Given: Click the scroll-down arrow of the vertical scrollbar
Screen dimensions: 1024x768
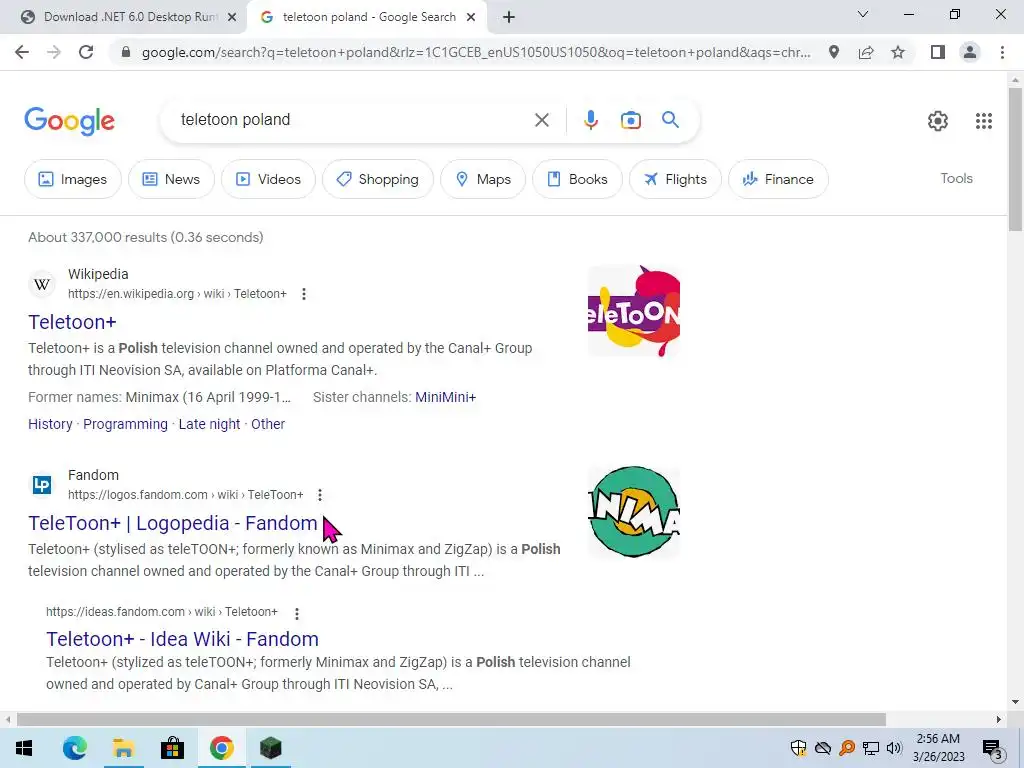Looking at the screenshot, I should [1015, 702].
